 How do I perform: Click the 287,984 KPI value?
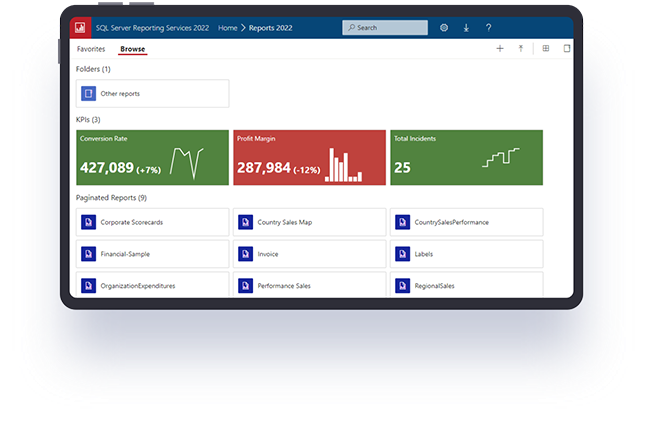point(264,168)
